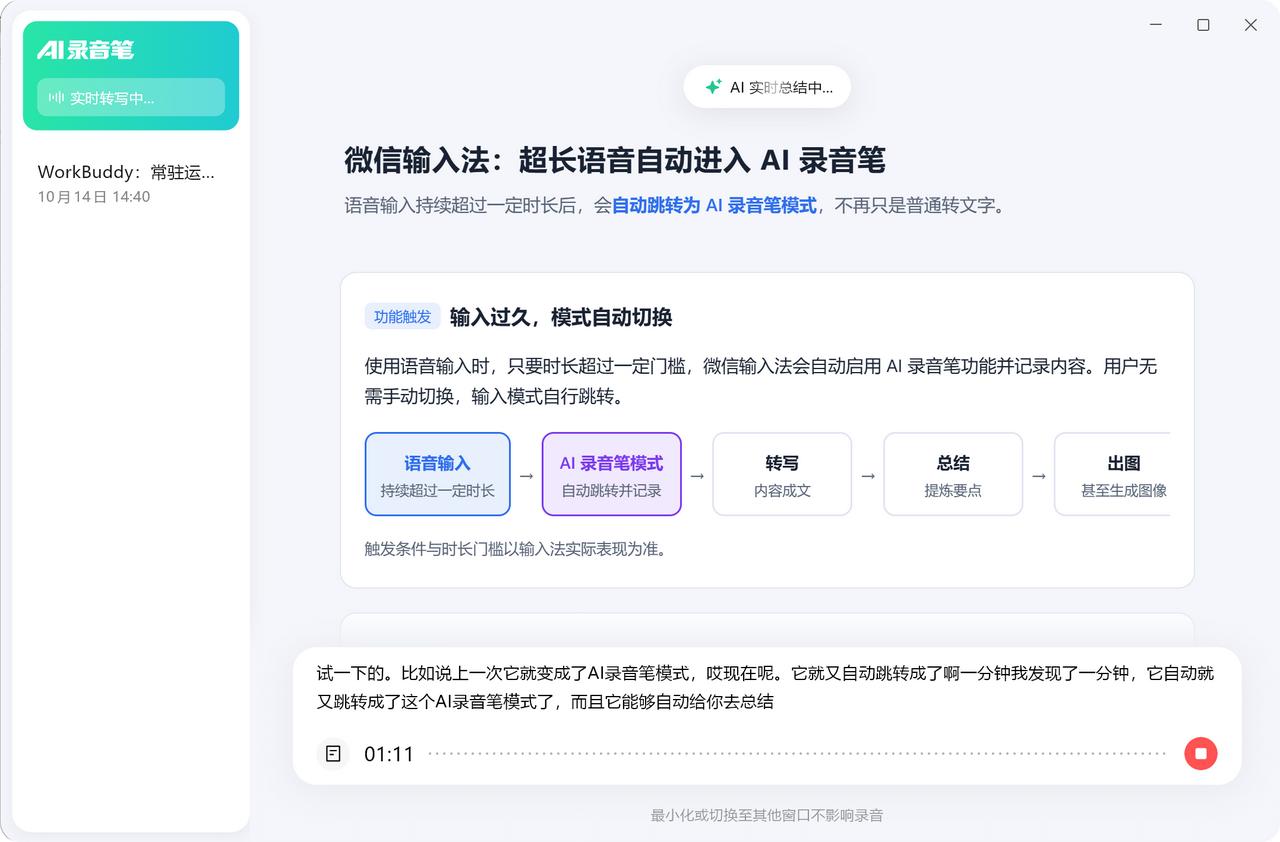Click the 01:11 recording timer
This screenshot has width=1280, height=842.
(389, 754)
